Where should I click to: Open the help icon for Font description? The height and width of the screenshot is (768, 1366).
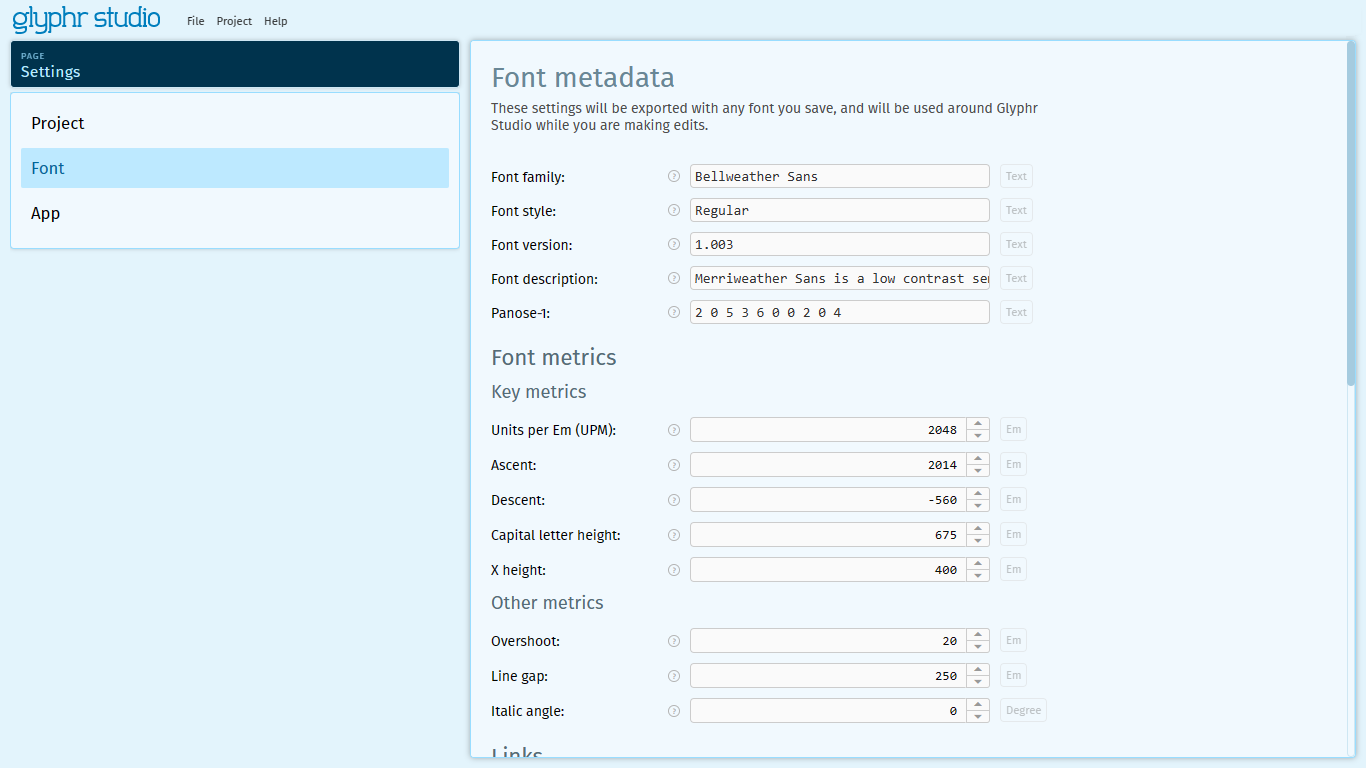click(674, 278)
